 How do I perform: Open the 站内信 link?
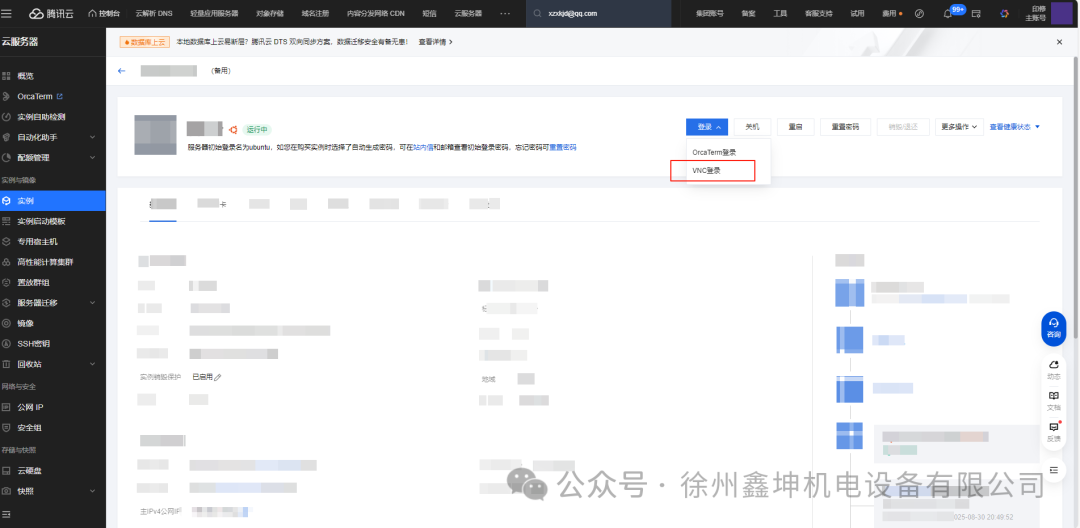point(423,147)
